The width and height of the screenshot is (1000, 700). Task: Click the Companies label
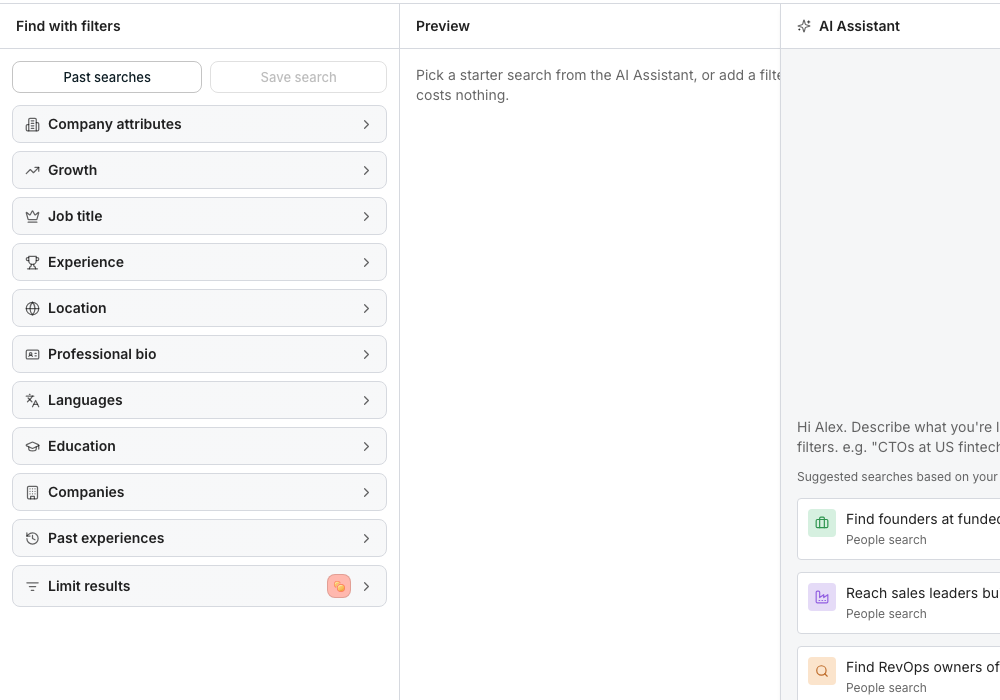click(x=86, y=492)
